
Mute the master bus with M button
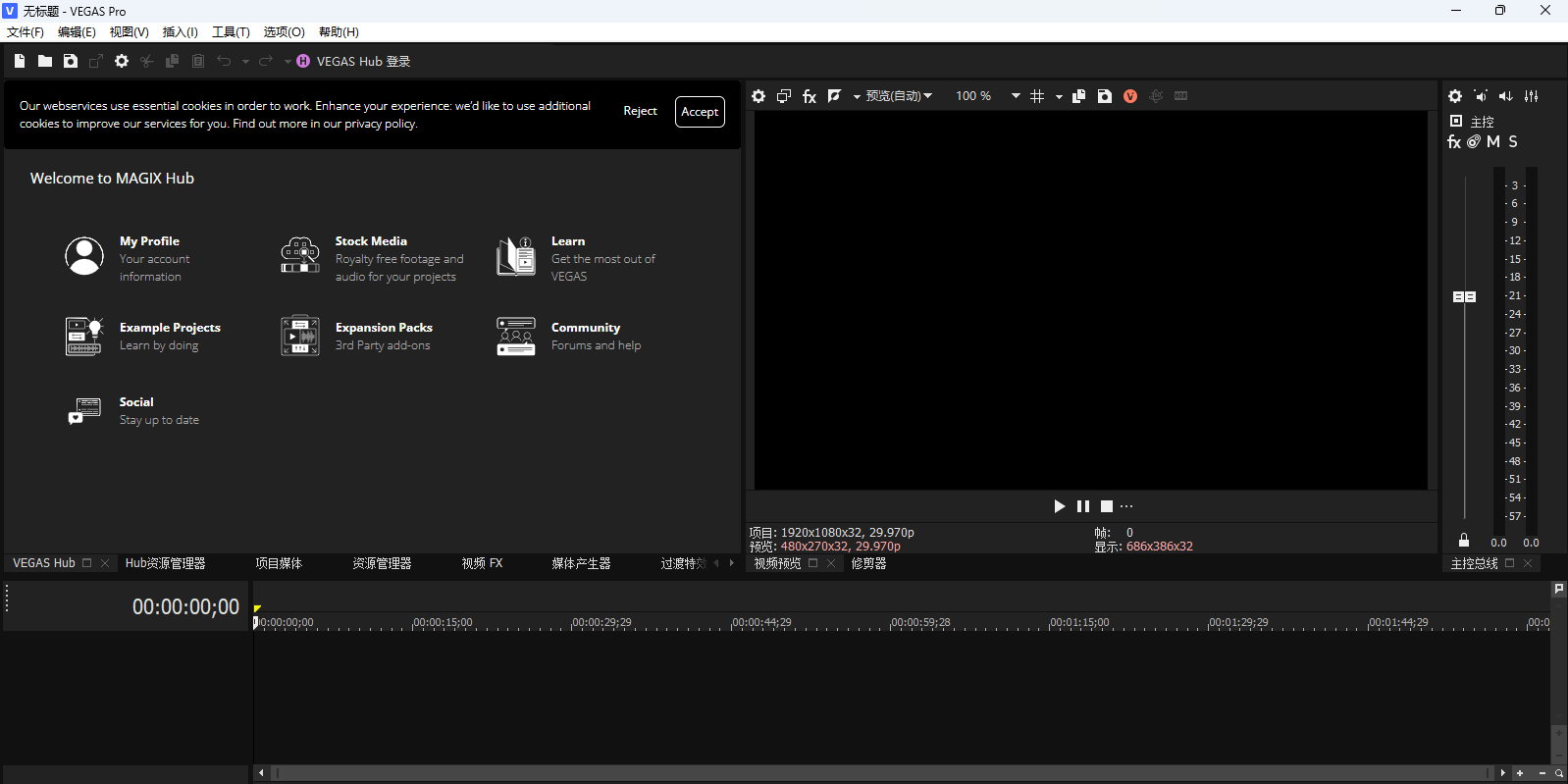coord(1493,141)
